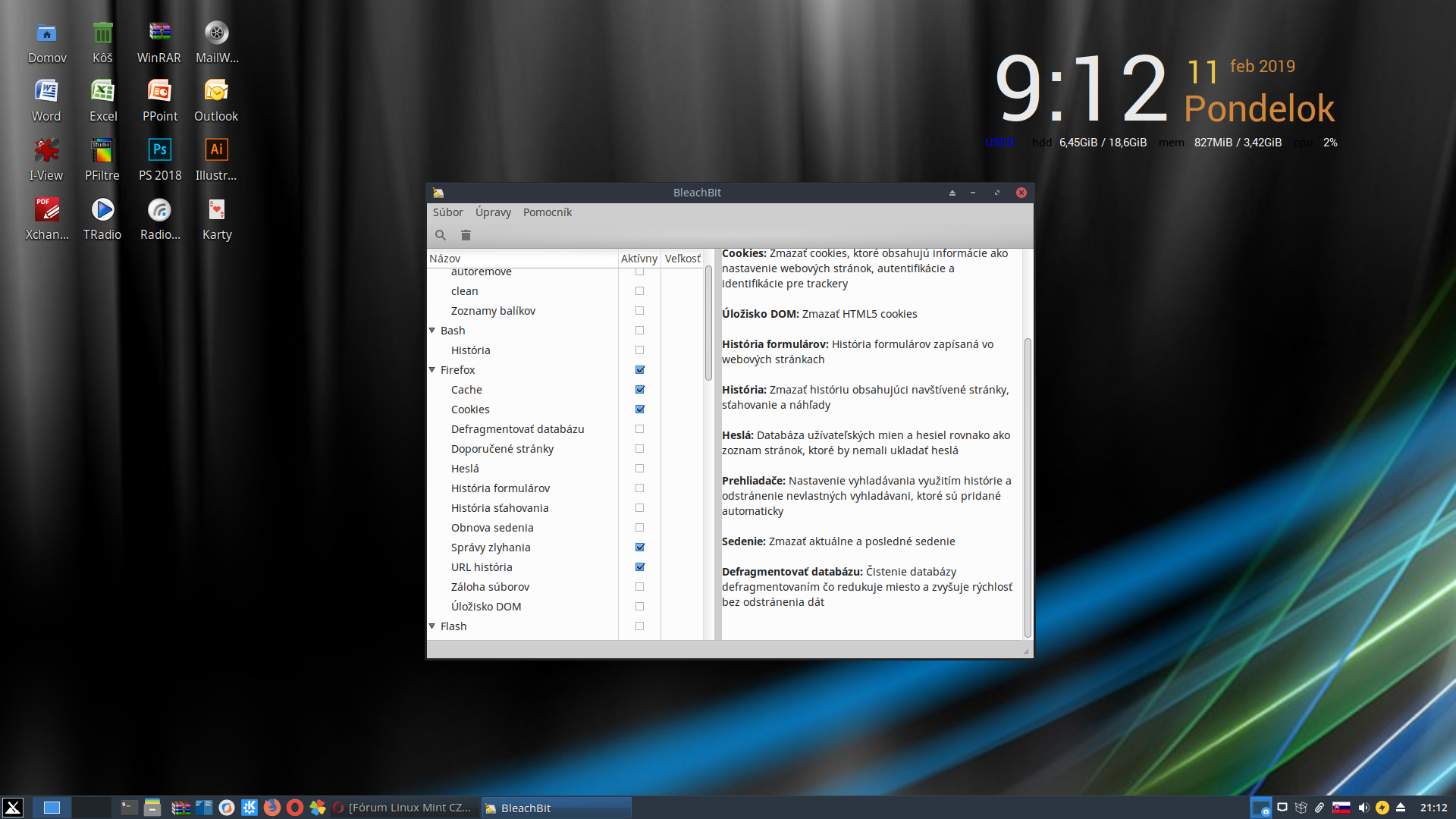This screenshot has height=819, width=1456.
Task: Launch TRadio desktop icon
Action: [102, 220]
